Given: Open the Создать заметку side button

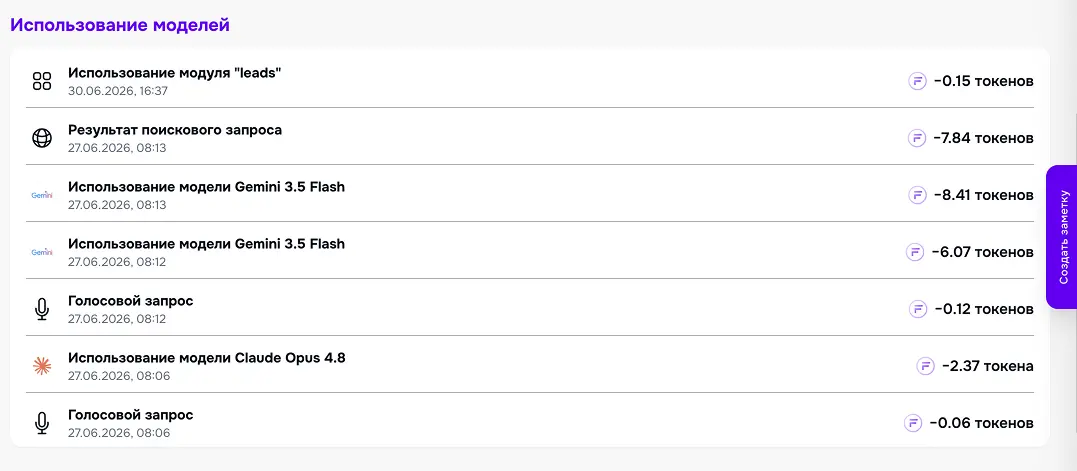Looking at the screenshot, I should coord(1062,237).
